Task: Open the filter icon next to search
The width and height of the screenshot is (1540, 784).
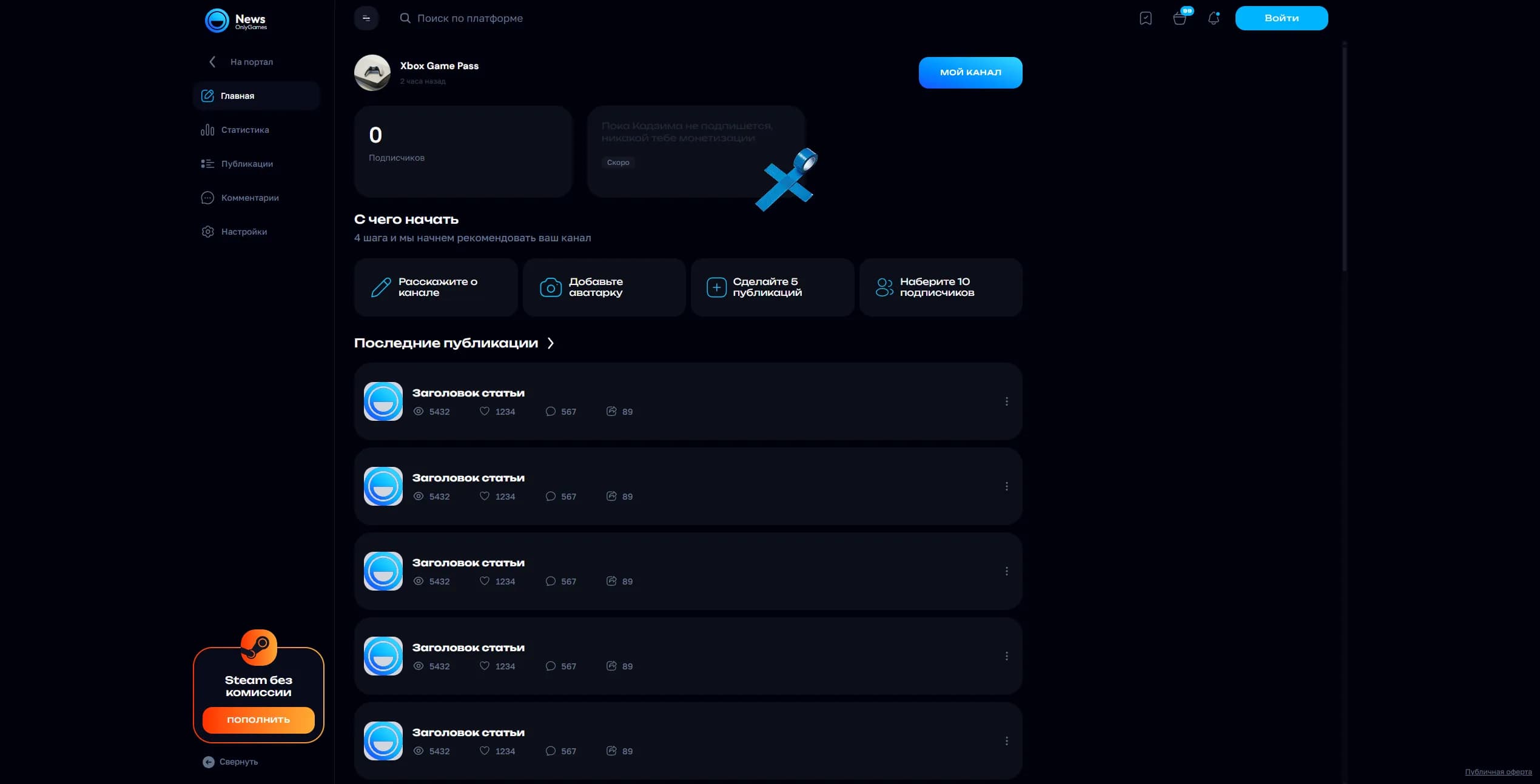Action: coord(366,18)
